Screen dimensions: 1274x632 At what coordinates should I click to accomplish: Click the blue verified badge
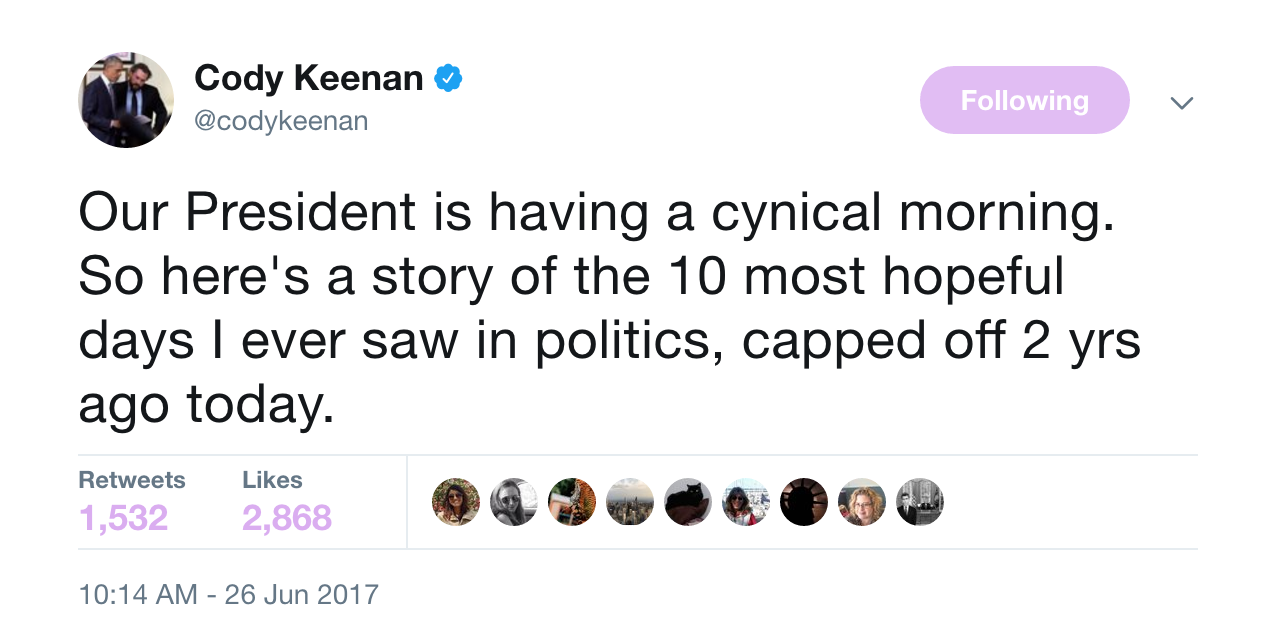point(448,77)
